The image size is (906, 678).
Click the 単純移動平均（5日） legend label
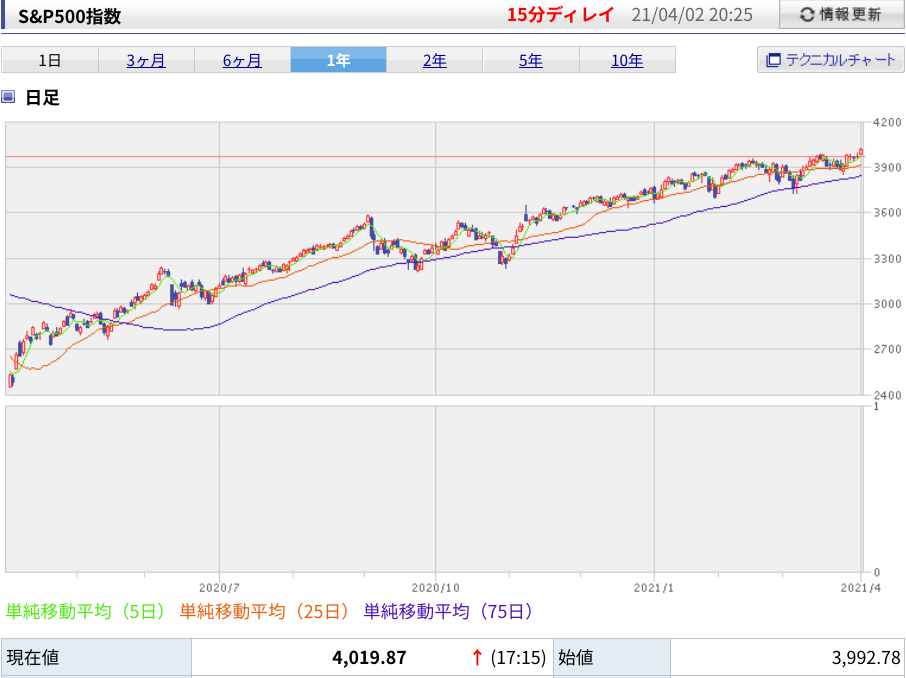(86, 611)
